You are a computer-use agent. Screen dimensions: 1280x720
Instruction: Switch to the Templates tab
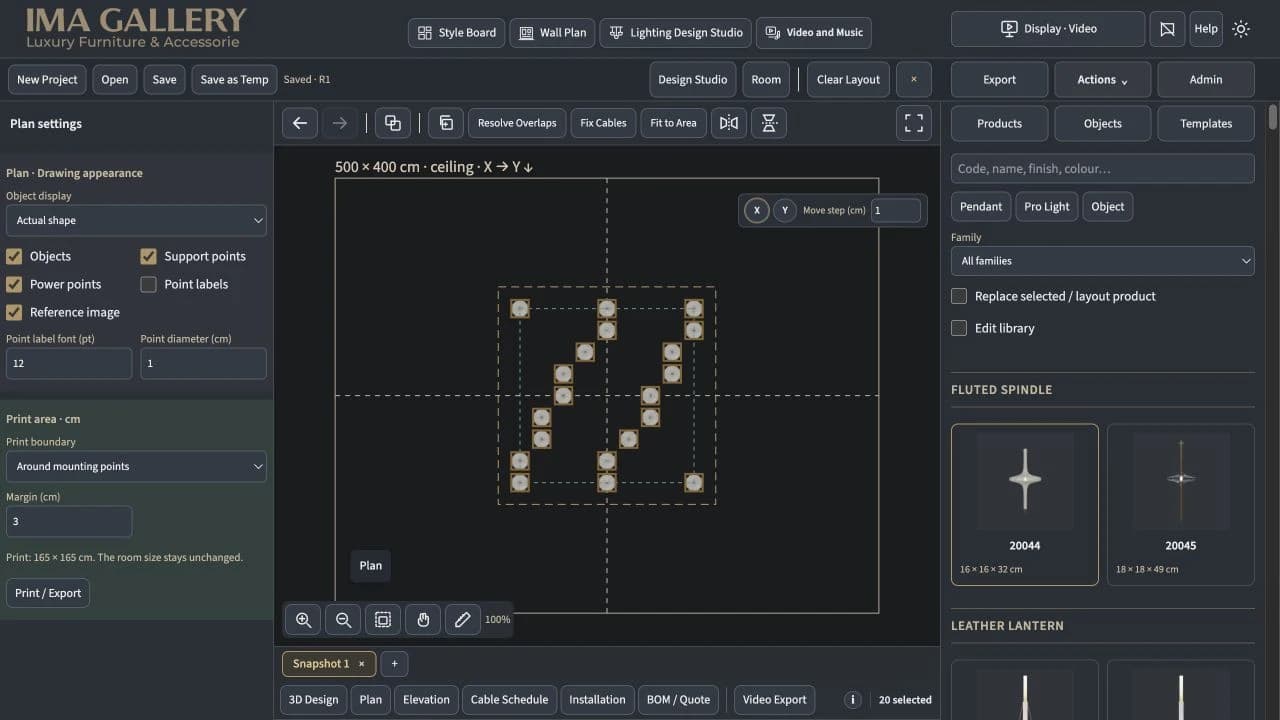coord(1206,124)
